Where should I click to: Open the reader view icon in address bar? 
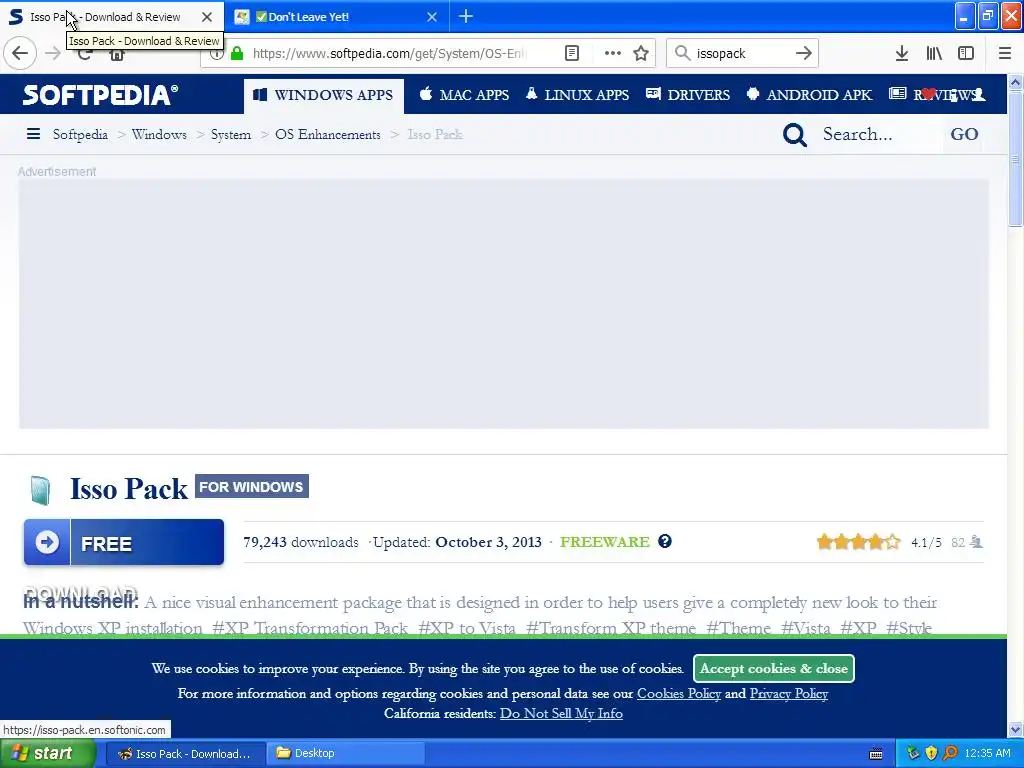571,53
